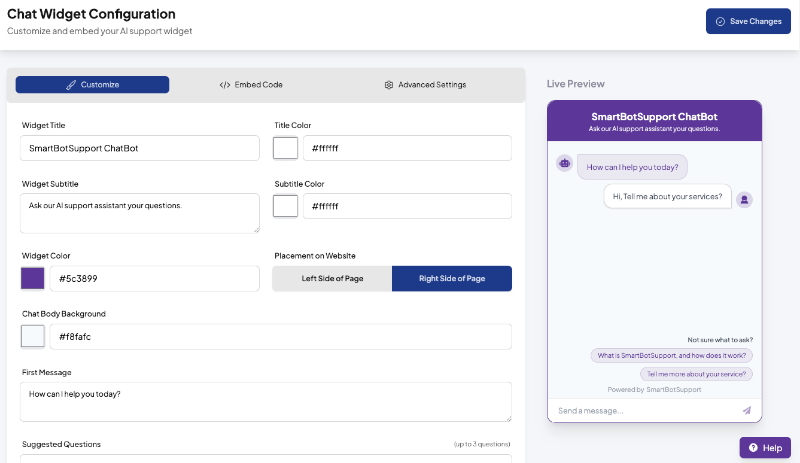
Task: Click the Send a message input box
Action: [644, 410]
